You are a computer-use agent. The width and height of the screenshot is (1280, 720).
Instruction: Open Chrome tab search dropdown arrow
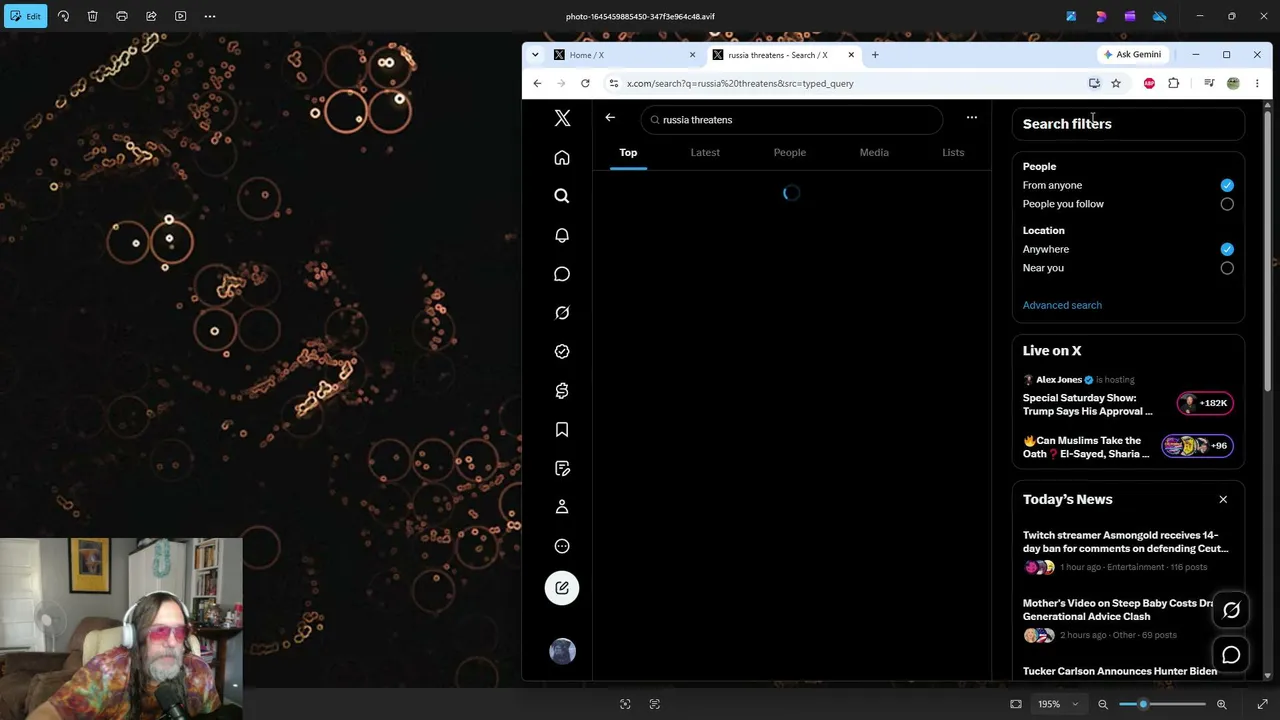pyautogui.click(x=535, y=55)
